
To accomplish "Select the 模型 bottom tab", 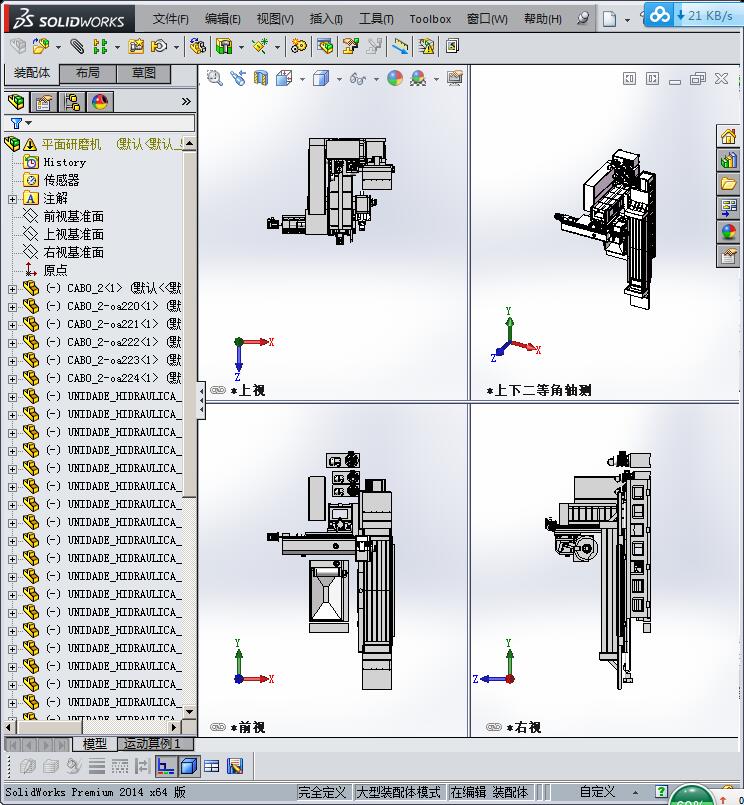I will pyautogui.click(x=94, y=743).
